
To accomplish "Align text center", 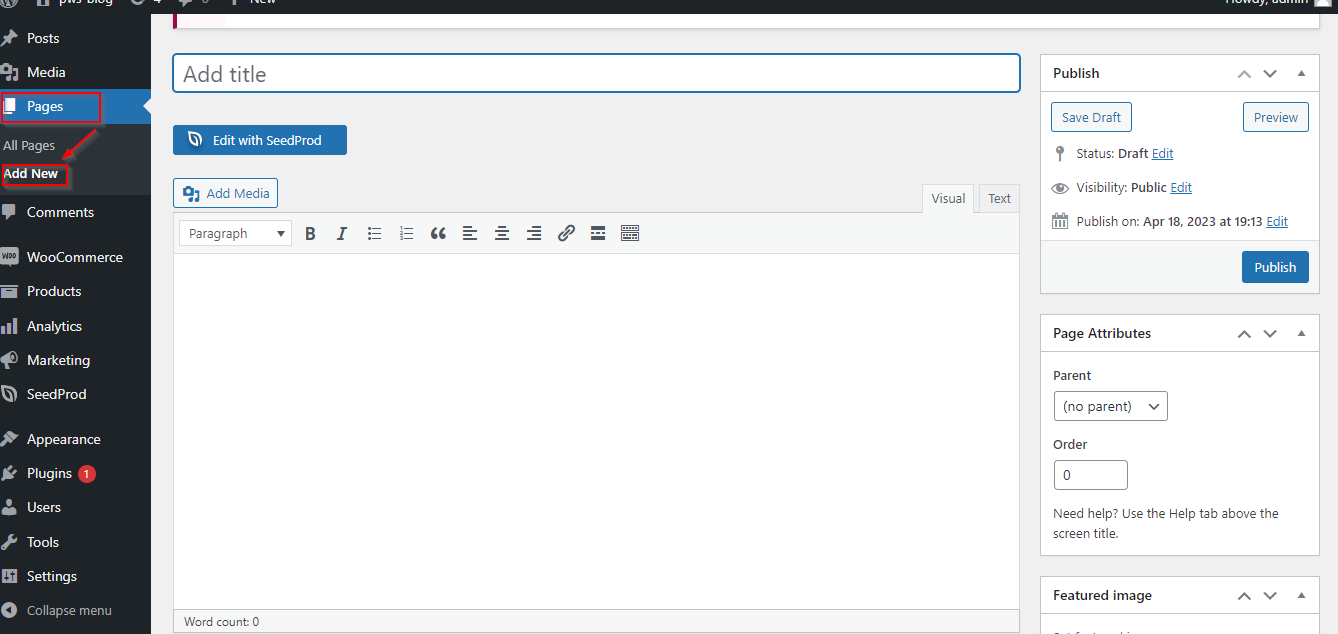I will [x=502, y=233].
